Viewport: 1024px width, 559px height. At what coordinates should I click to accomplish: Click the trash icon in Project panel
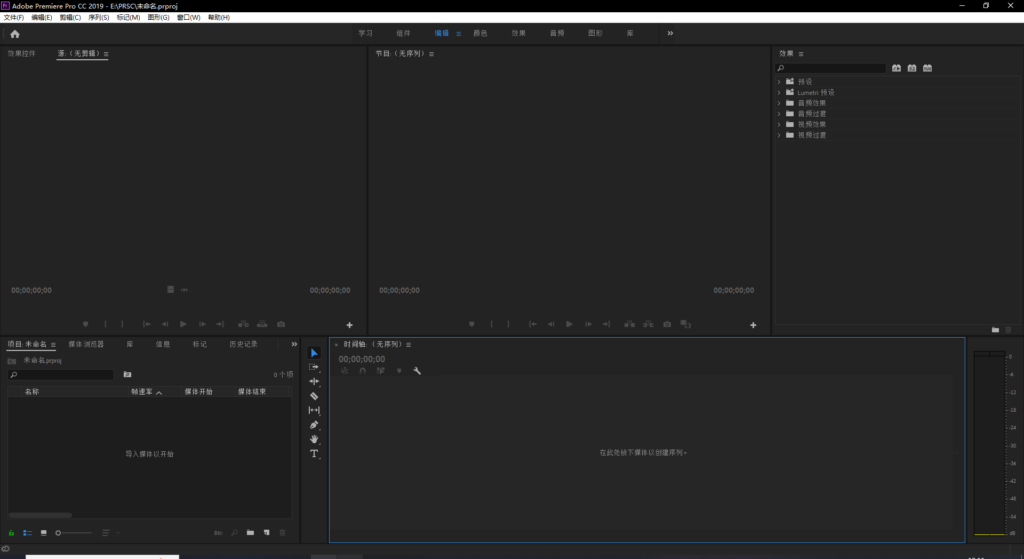(x=283, y=533)
